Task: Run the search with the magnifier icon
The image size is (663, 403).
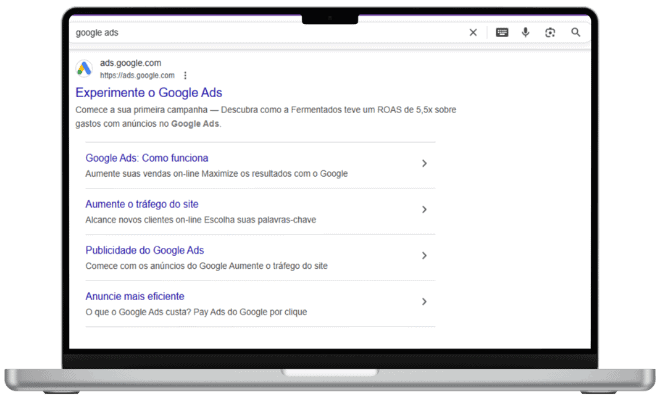Action: coord(575,32)
